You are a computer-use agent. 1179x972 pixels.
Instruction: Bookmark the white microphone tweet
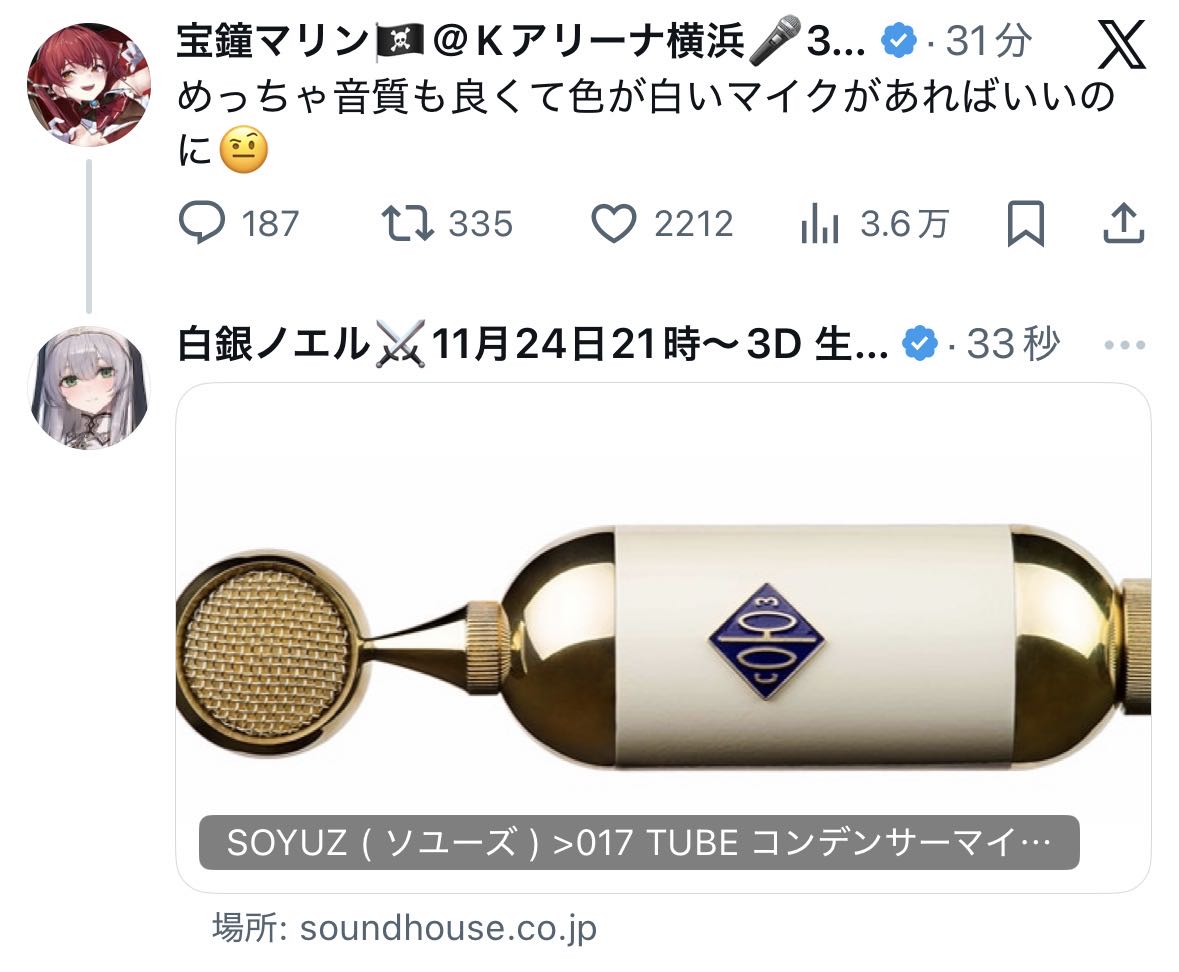tap(1026, 223)
